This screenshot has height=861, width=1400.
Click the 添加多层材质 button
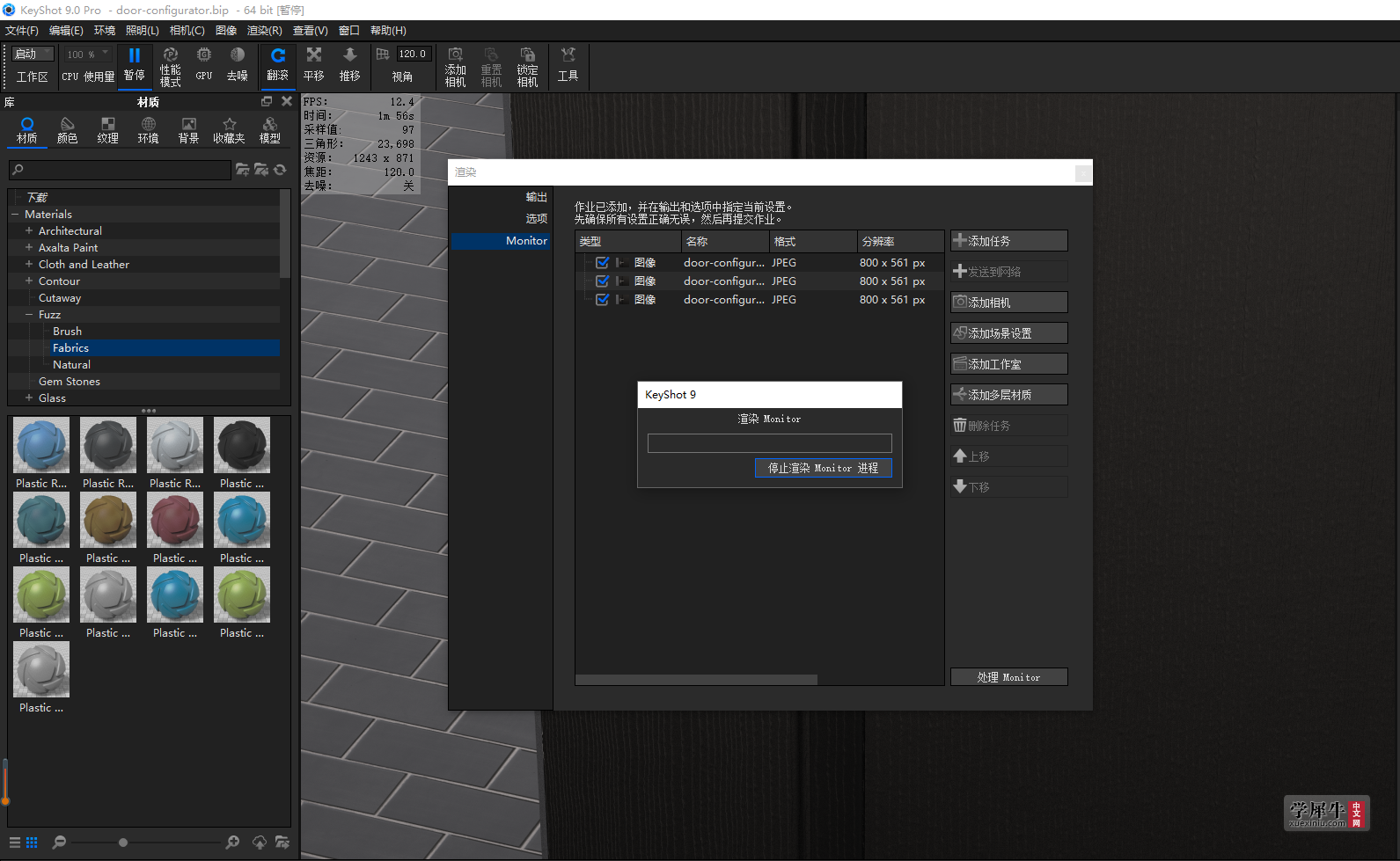[x=1009, y=395]
